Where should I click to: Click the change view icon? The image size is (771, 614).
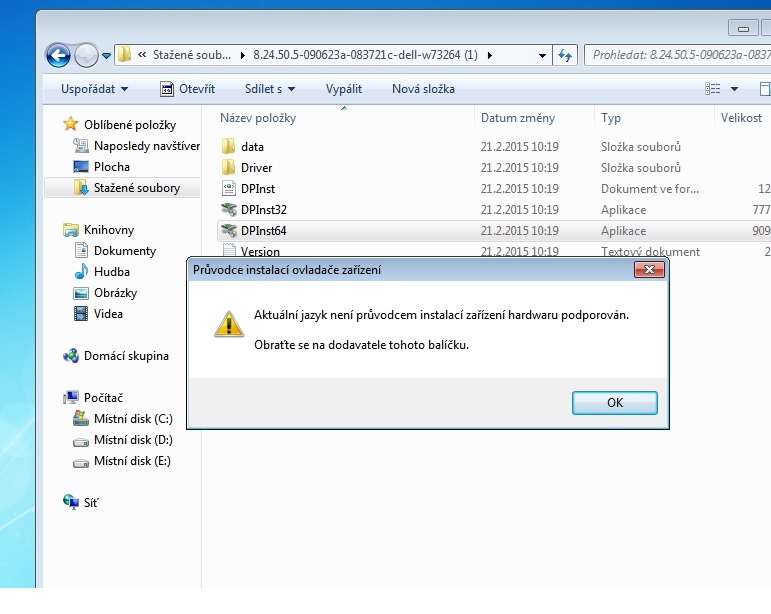tap(712, 89)
